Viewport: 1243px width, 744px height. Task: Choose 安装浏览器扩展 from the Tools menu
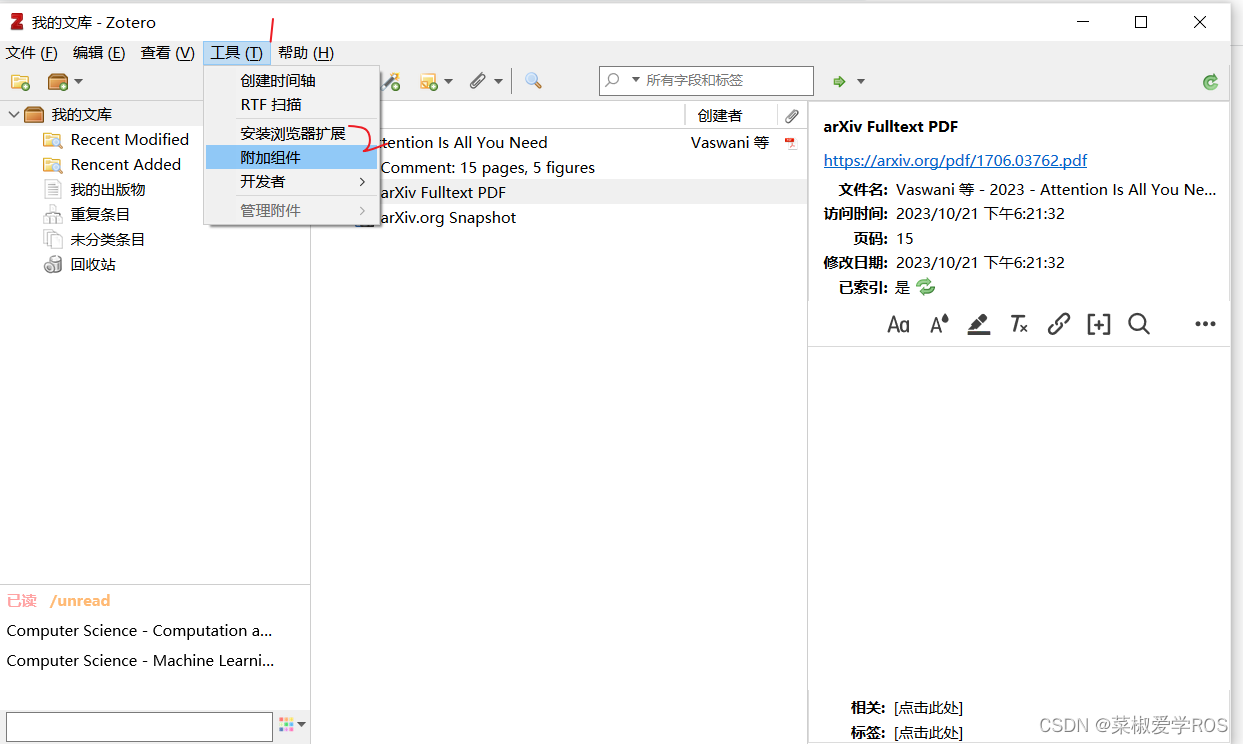pos(292,133)
